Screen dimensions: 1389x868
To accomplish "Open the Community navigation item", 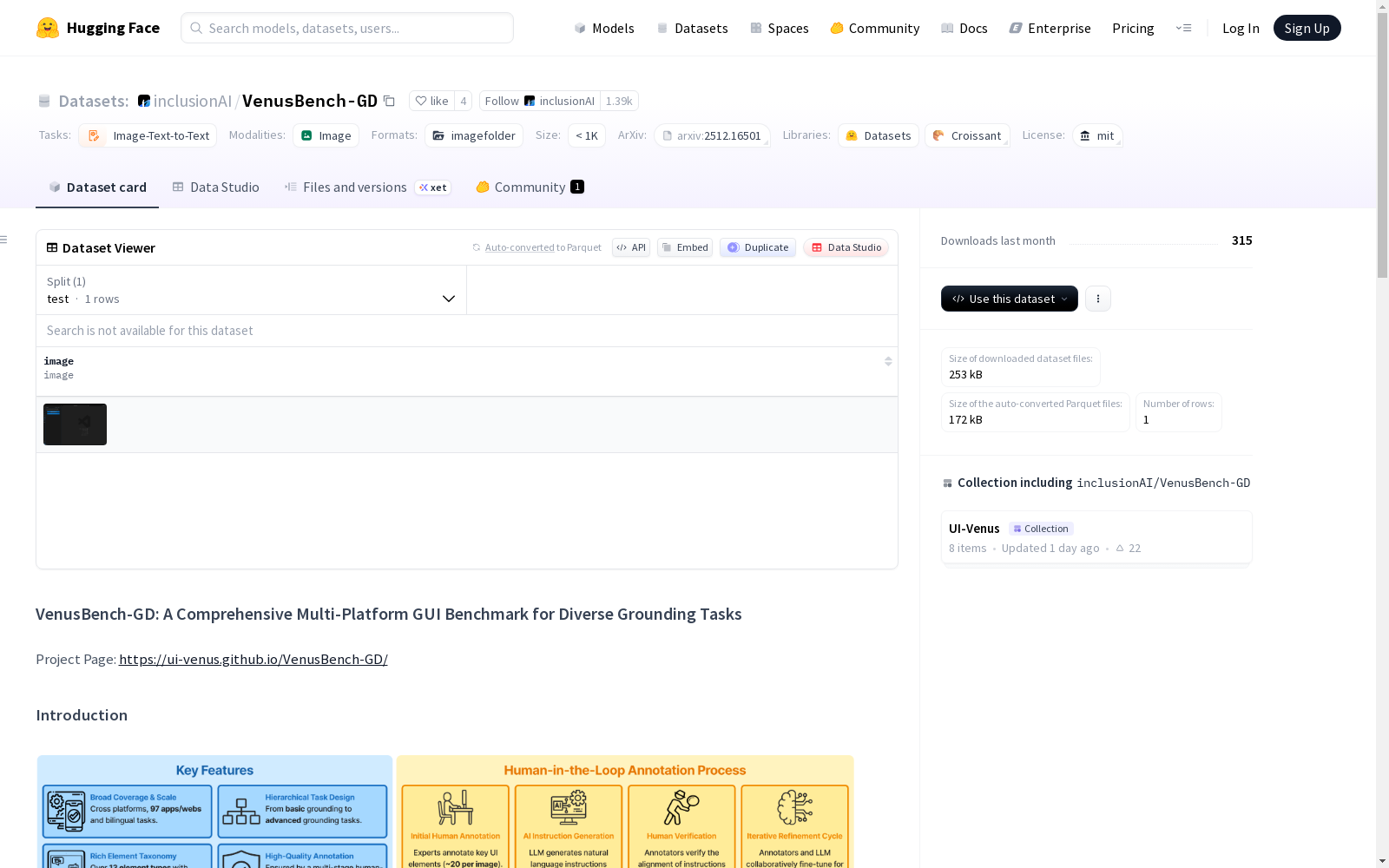I will coord(875,28).
